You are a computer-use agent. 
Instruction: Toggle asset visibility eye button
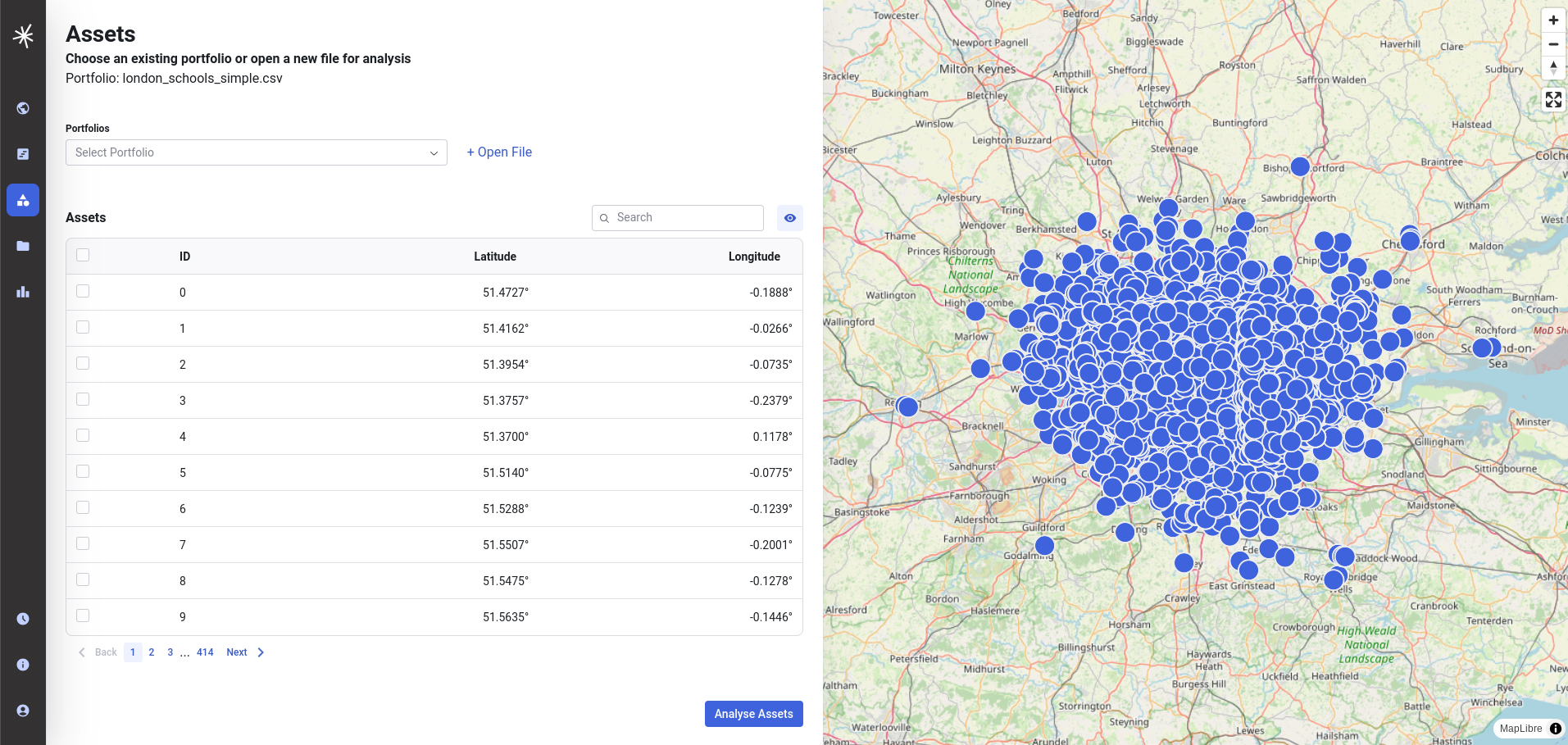(790, 218)
